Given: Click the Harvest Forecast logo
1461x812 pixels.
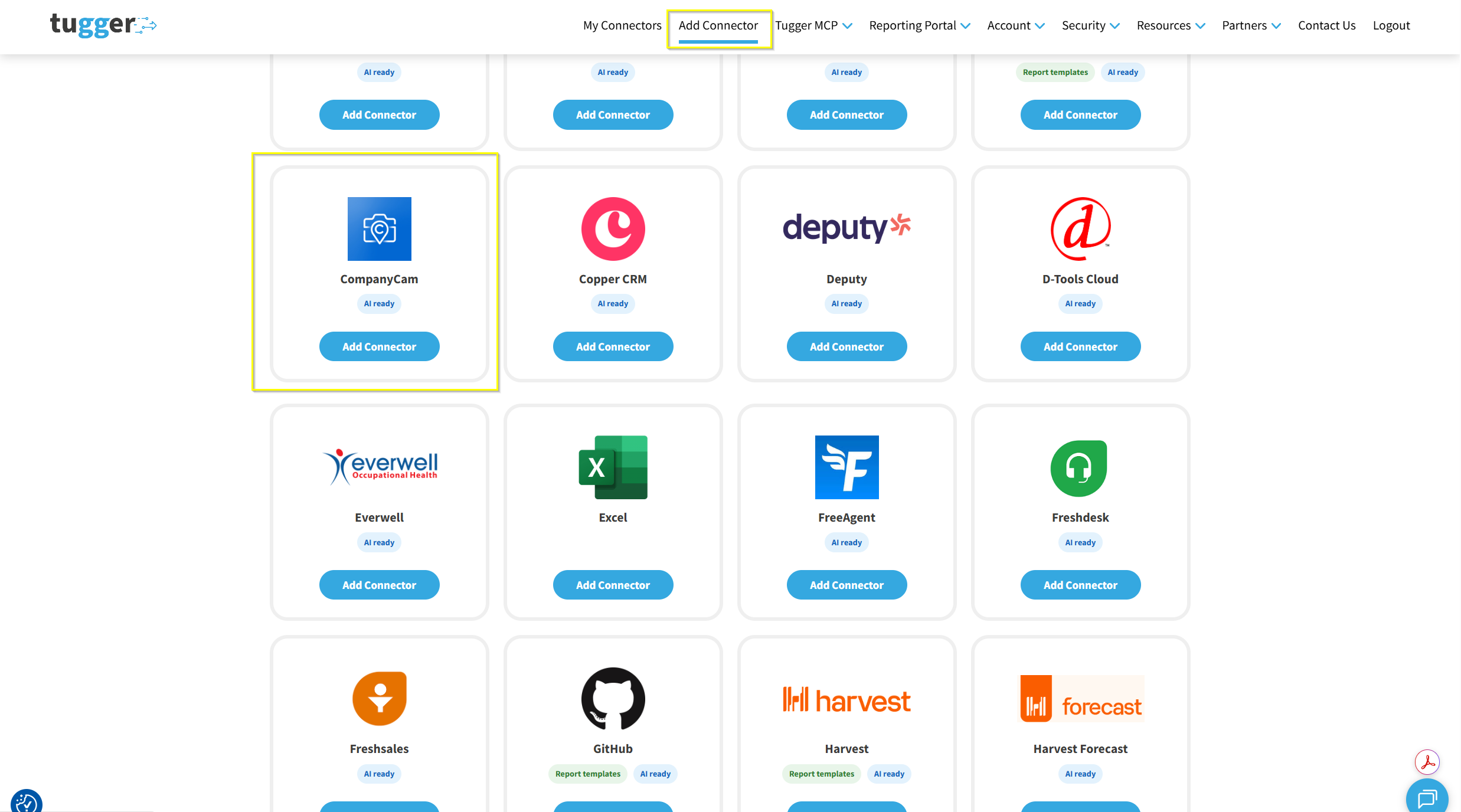Looking at the screenshot, I should click(1082, 699).
